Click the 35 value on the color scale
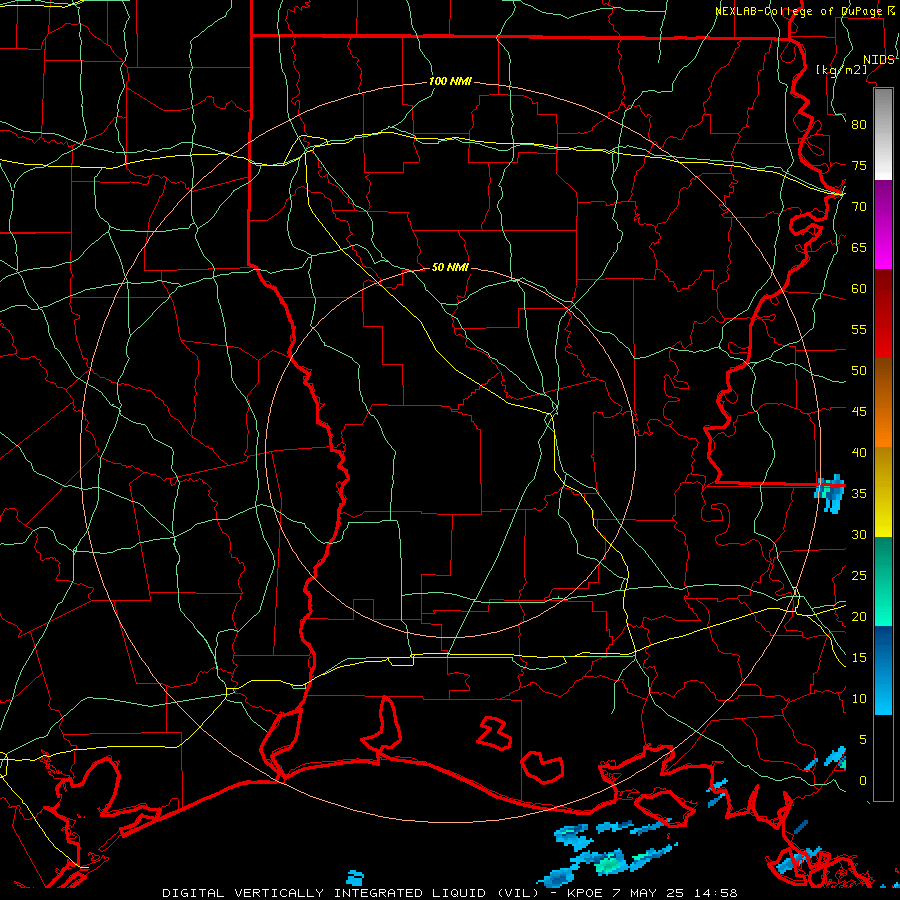Viewport: 900px width, 900px height. pos(859,494)
